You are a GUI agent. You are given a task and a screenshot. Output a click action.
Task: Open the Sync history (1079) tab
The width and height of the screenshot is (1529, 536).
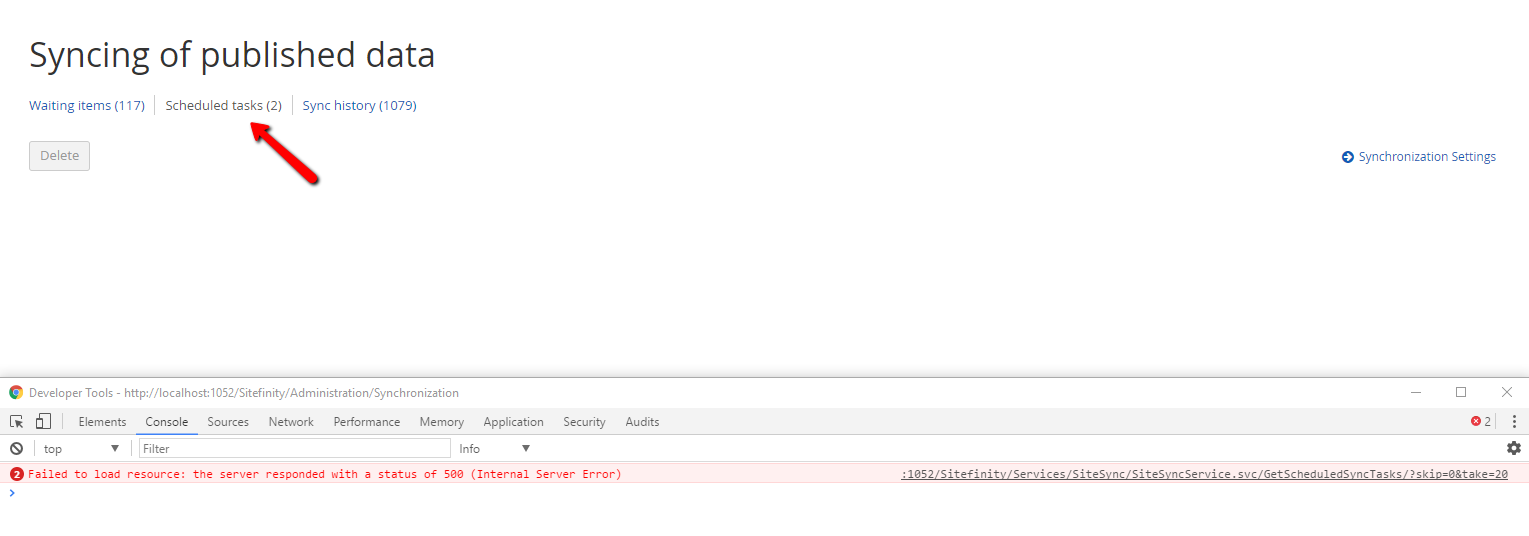click(359, 105)
